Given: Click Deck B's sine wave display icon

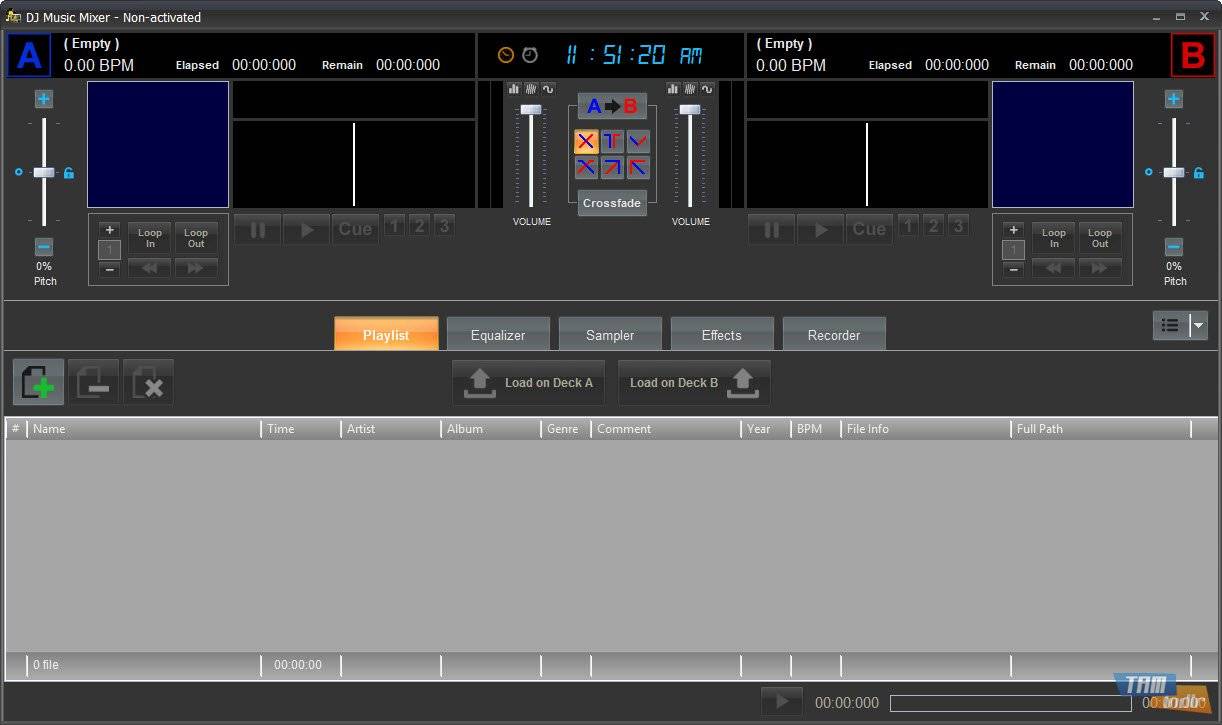Looking at the screenshot, I should [707, 89].
